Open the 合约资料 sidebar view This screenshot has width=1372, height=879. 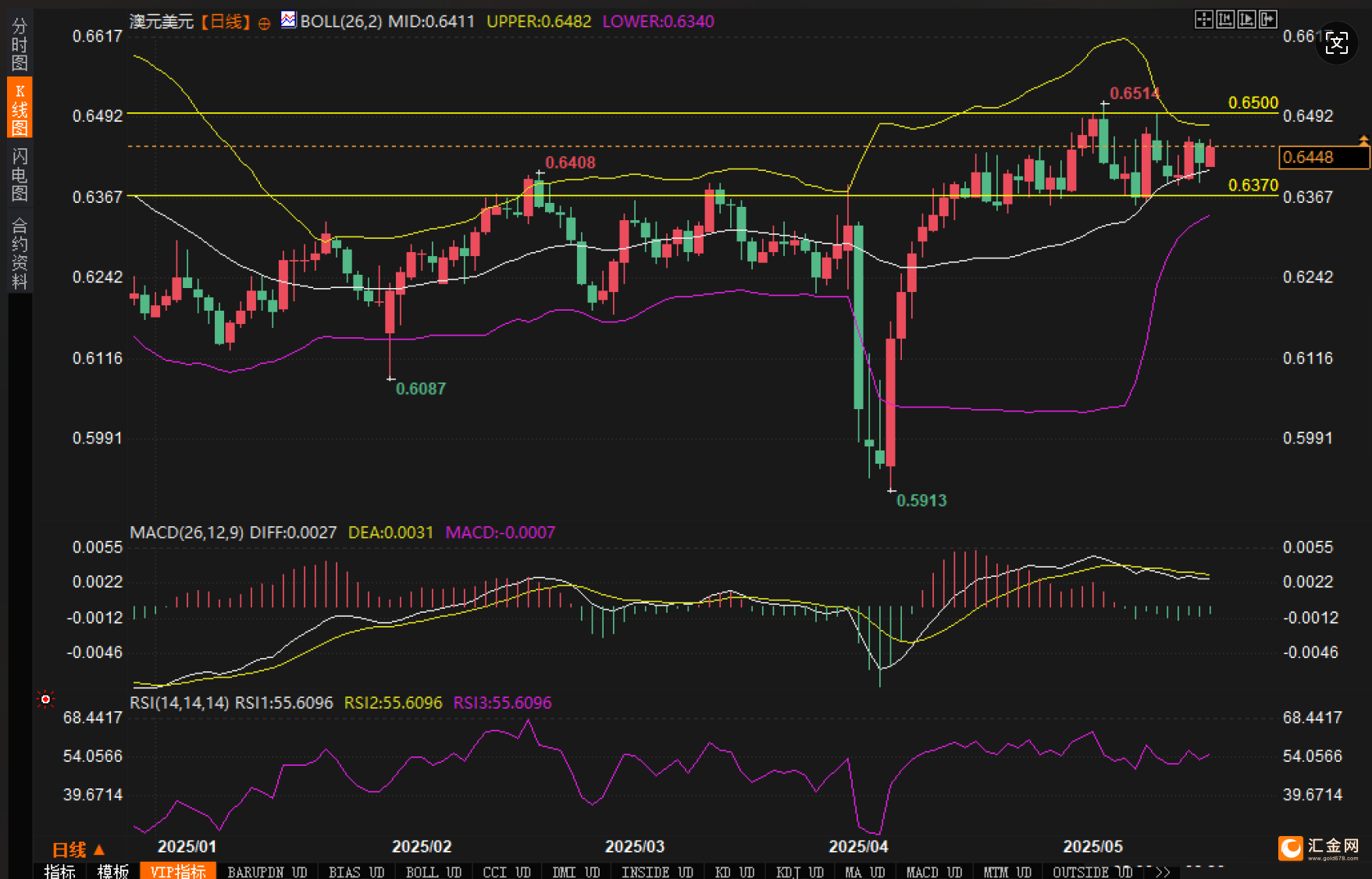coord(20,254)
